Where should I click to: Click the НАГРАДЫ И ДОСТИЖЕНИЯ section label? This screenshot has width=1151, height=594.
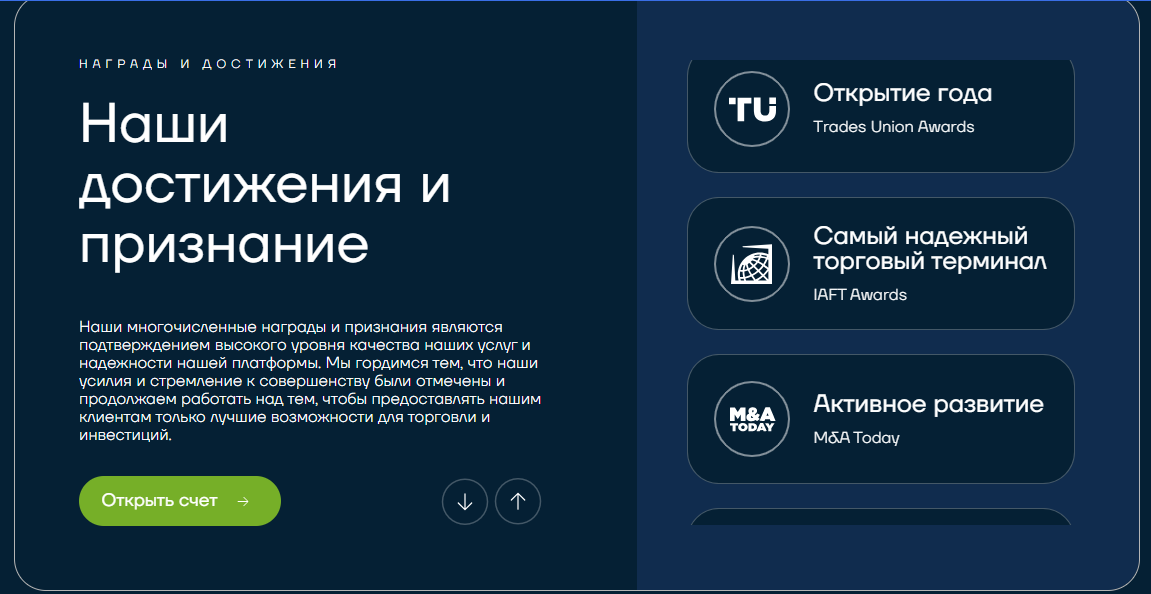pos(208,65)
